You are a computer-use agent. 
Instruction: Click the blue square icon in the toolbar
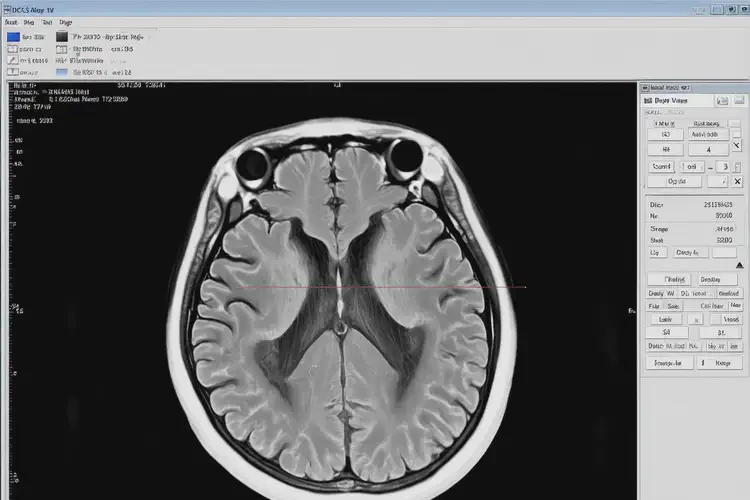[13, 37]
